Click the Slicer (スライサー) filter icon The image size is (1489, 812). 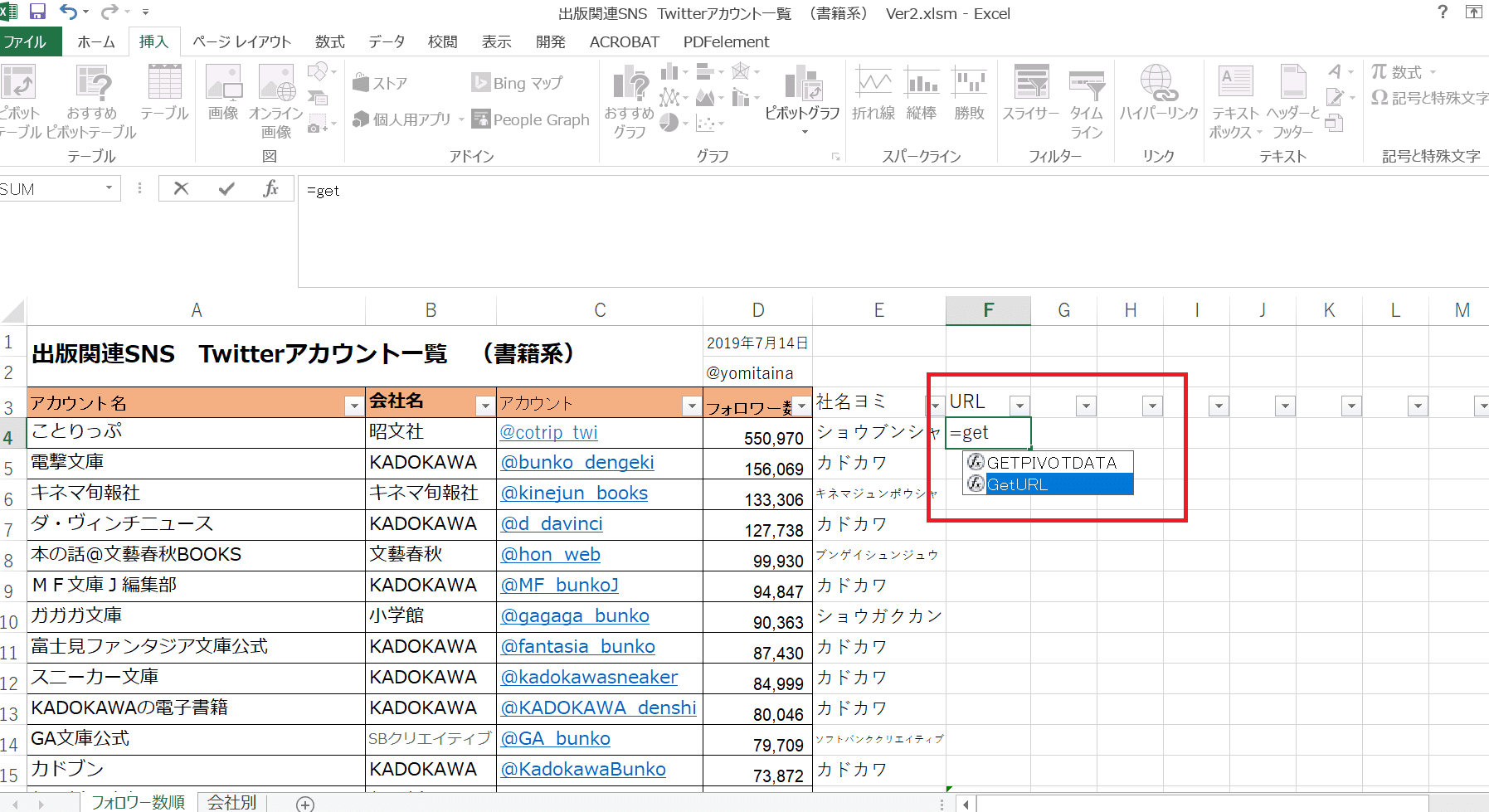click(x=1031, y=93)
